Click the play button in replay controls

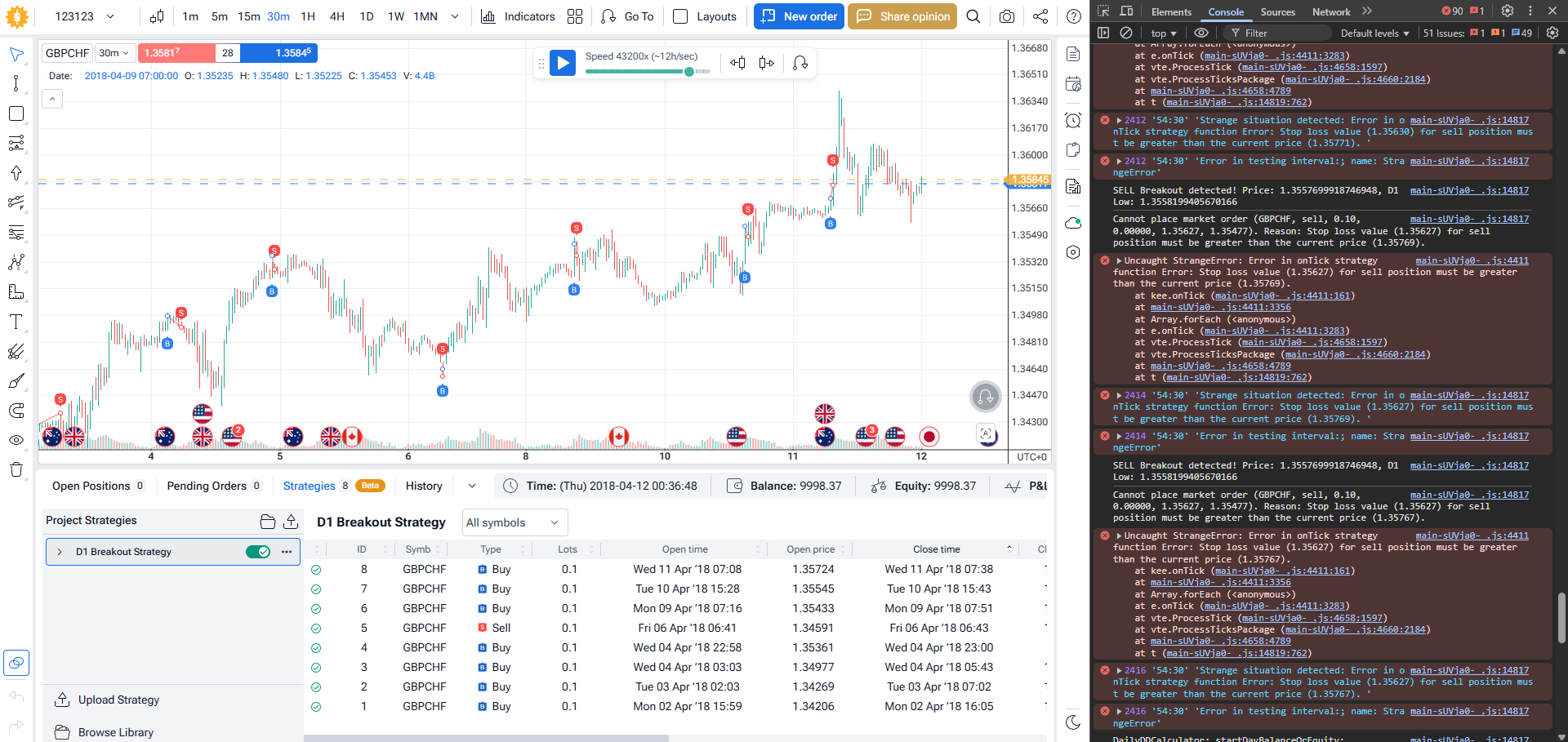coord(563,63)
